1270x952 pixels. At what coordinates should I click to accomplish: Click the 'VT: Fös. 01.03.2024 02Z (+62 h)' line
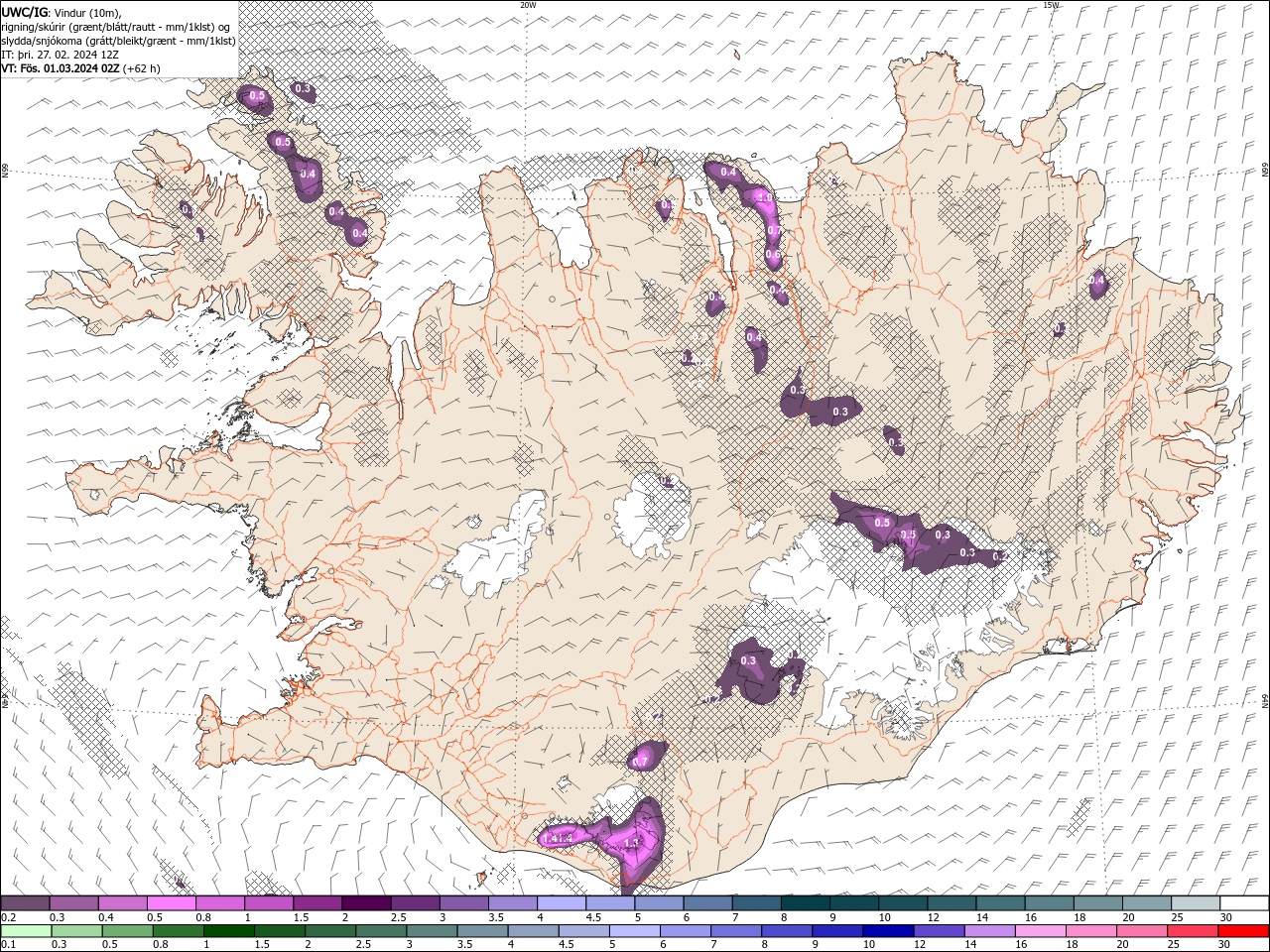(81, 68)
